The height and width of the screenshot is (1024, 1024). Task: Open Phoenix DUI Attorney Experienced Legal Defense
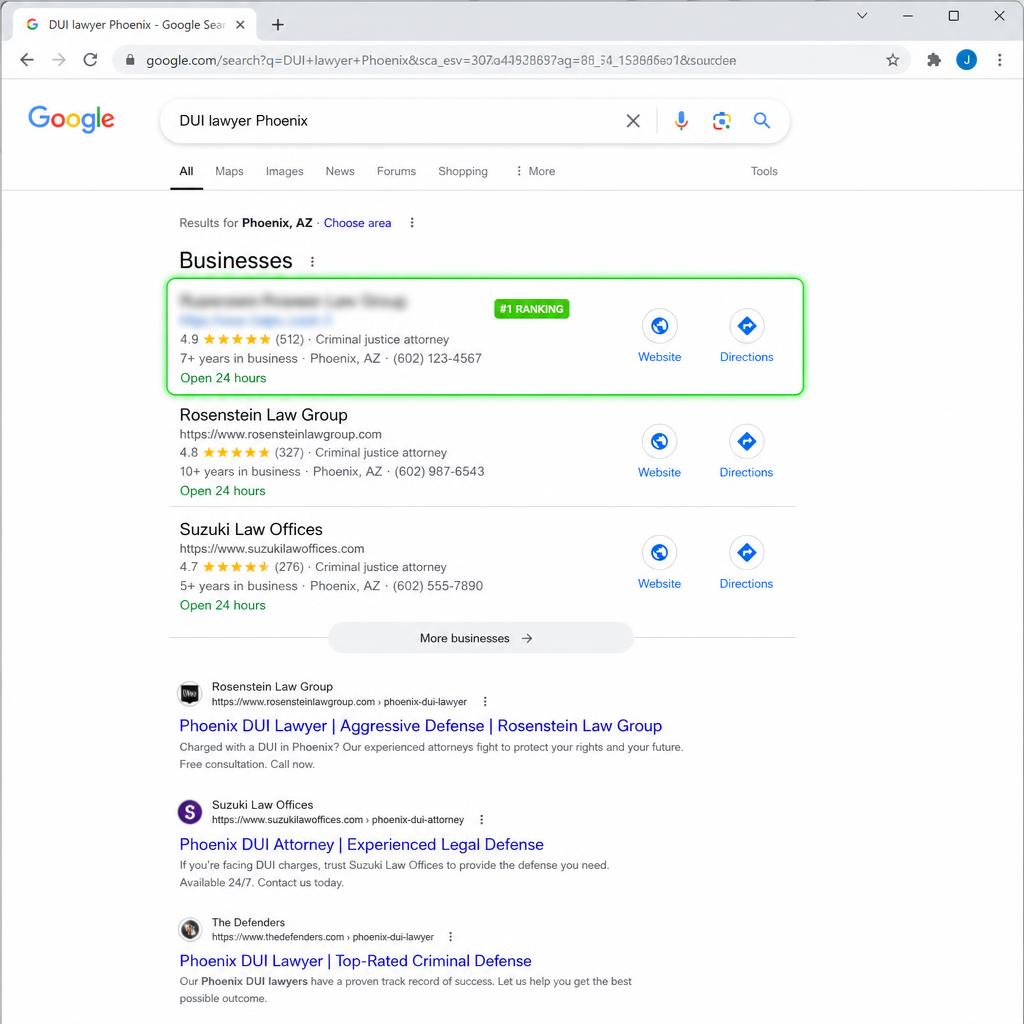click(361, 844)
